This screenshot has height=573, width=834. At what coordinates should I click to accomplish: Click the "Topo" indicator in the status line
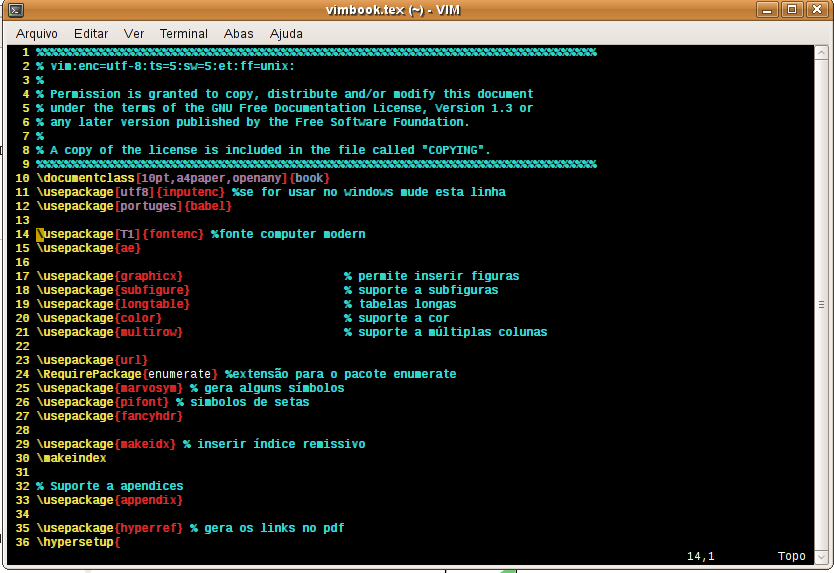[791, 556]
